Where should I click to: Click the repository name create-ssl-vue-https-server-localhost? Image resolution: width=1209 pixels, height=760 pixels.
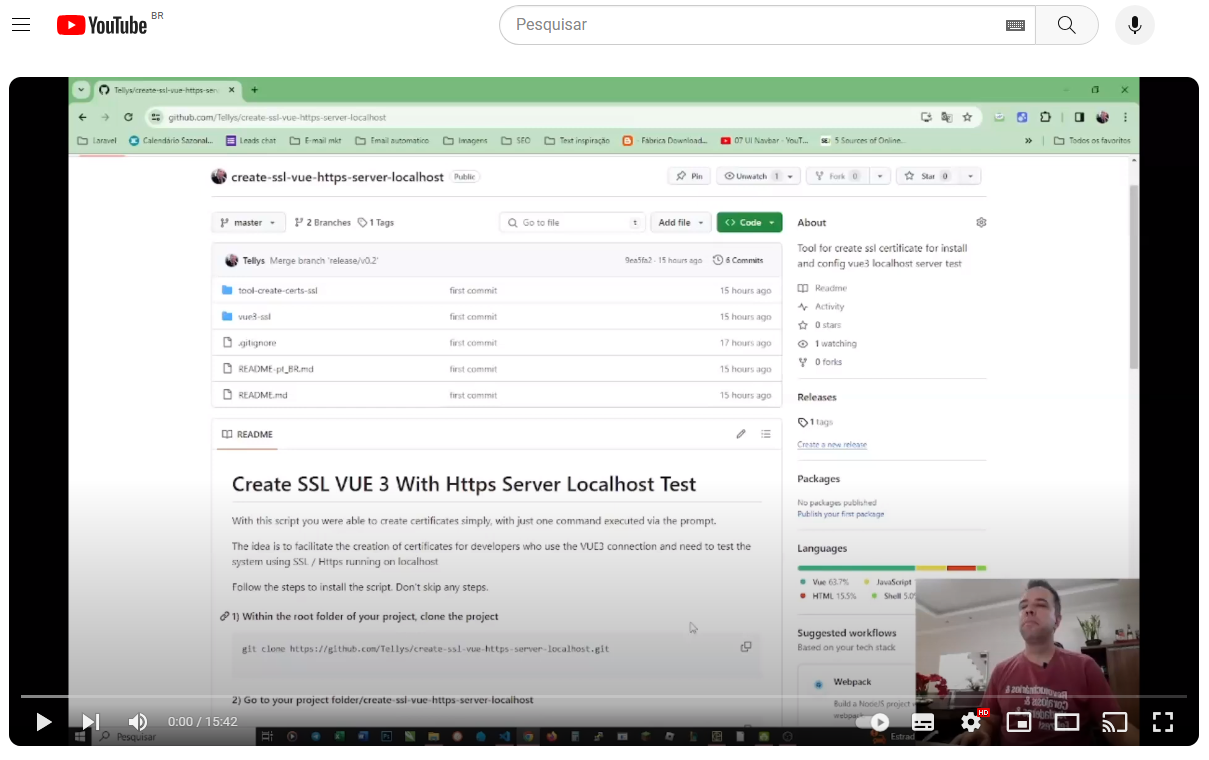337,177
